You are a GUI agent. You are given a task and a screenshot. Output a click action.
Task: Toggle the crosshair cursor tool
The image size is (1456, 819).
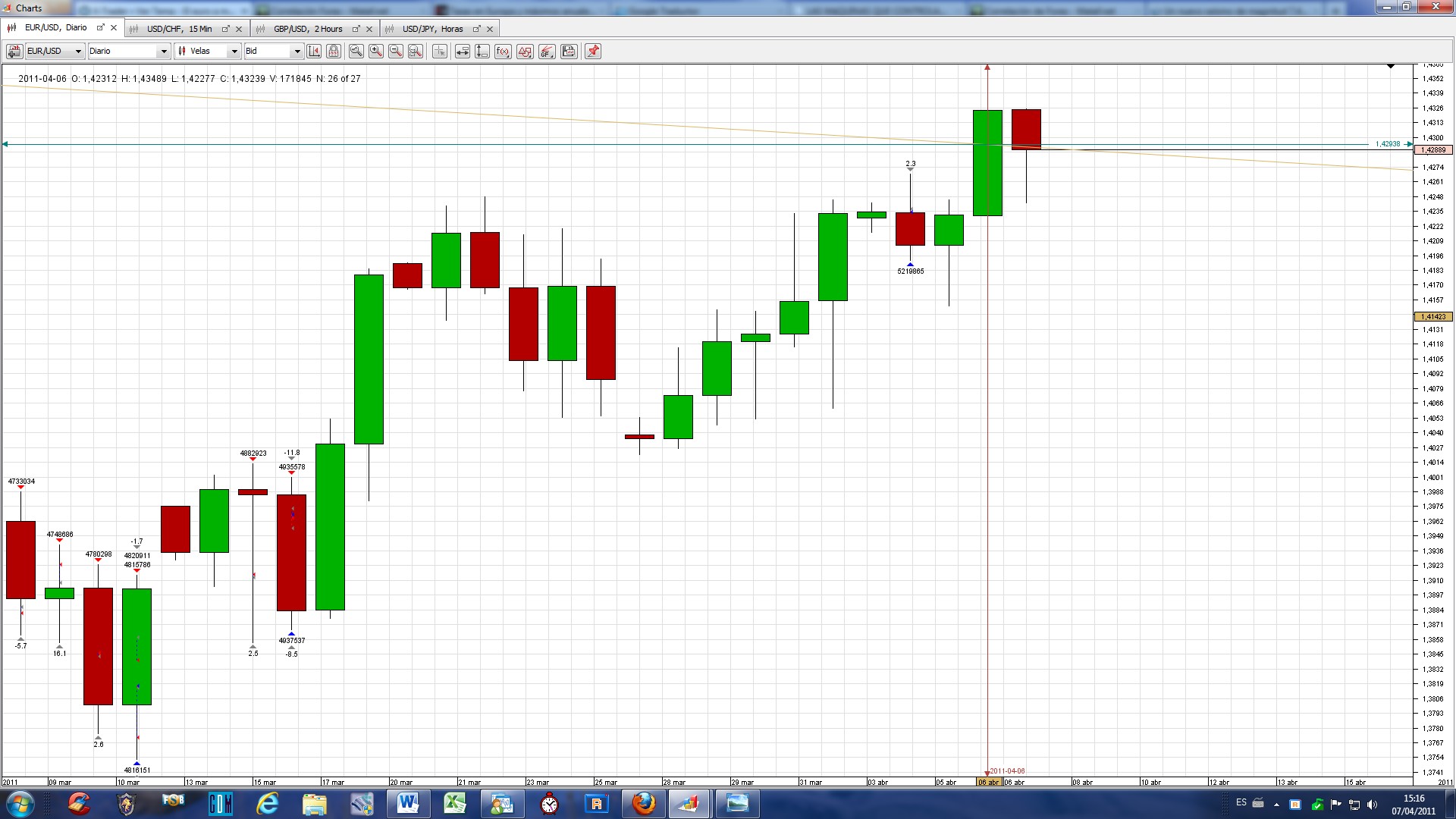tap(439, 51)
